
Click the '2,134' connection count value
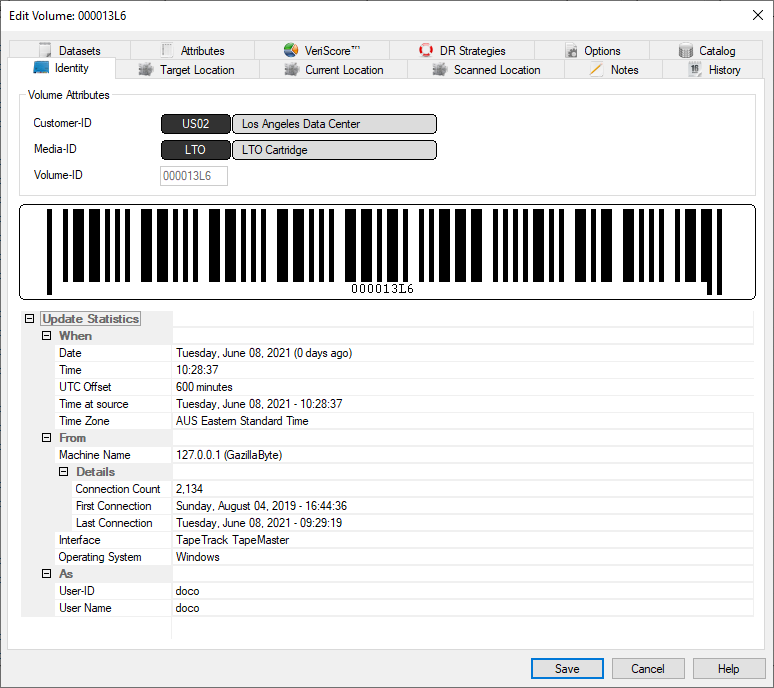(x=190, y=489)
